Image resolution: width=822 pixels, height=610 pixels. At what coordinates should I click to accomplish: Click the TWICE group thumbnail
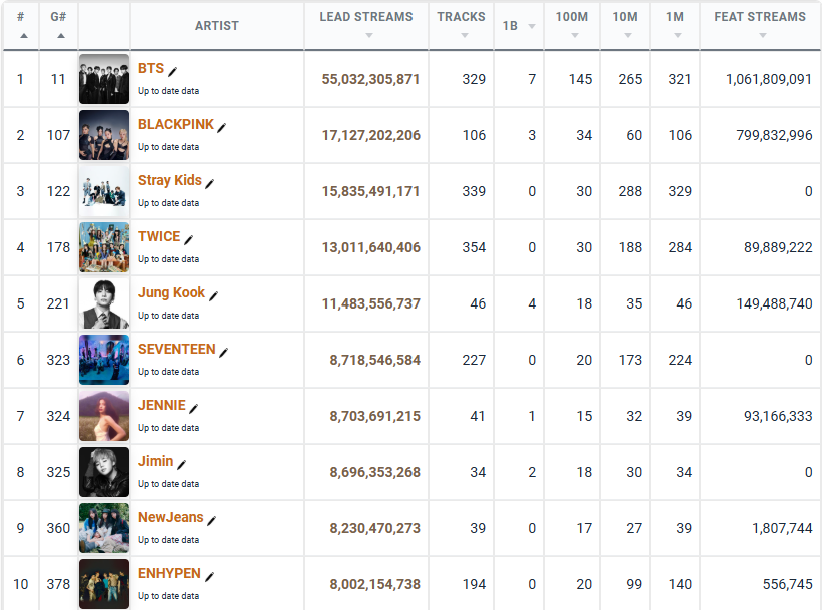click(x=104, y=247)
